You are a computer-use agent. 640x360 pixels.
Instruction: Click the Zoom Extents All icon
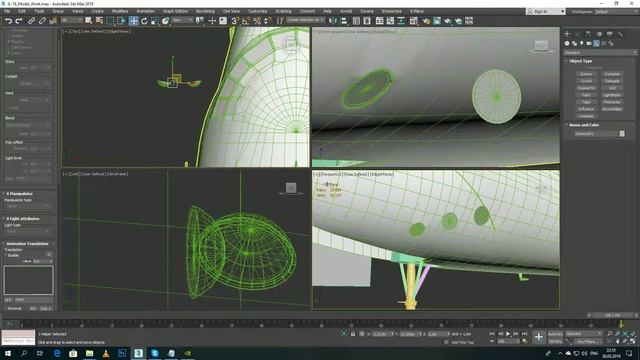(633, 334)
